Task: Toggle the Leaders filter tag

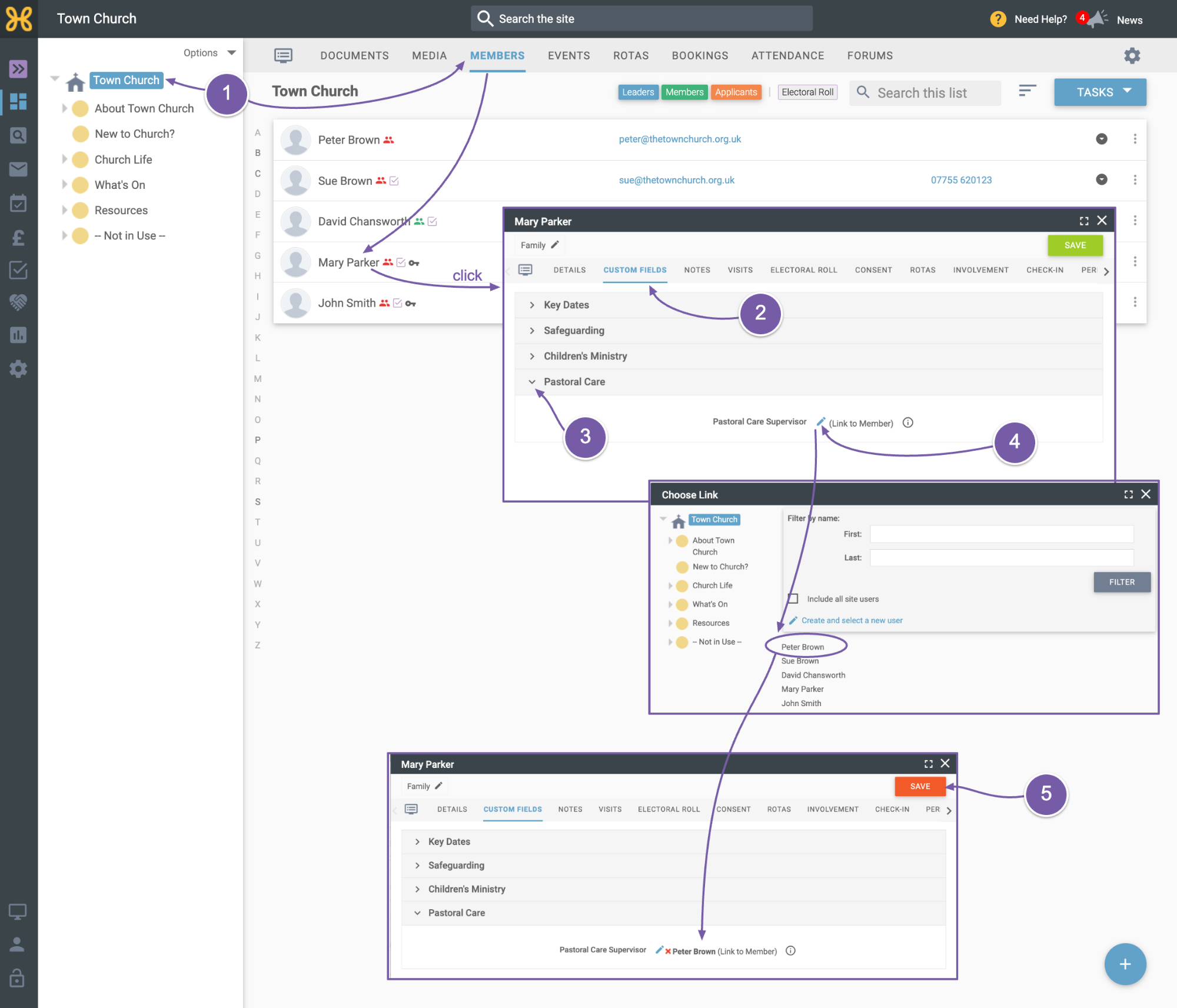Action: click(638, 92)
